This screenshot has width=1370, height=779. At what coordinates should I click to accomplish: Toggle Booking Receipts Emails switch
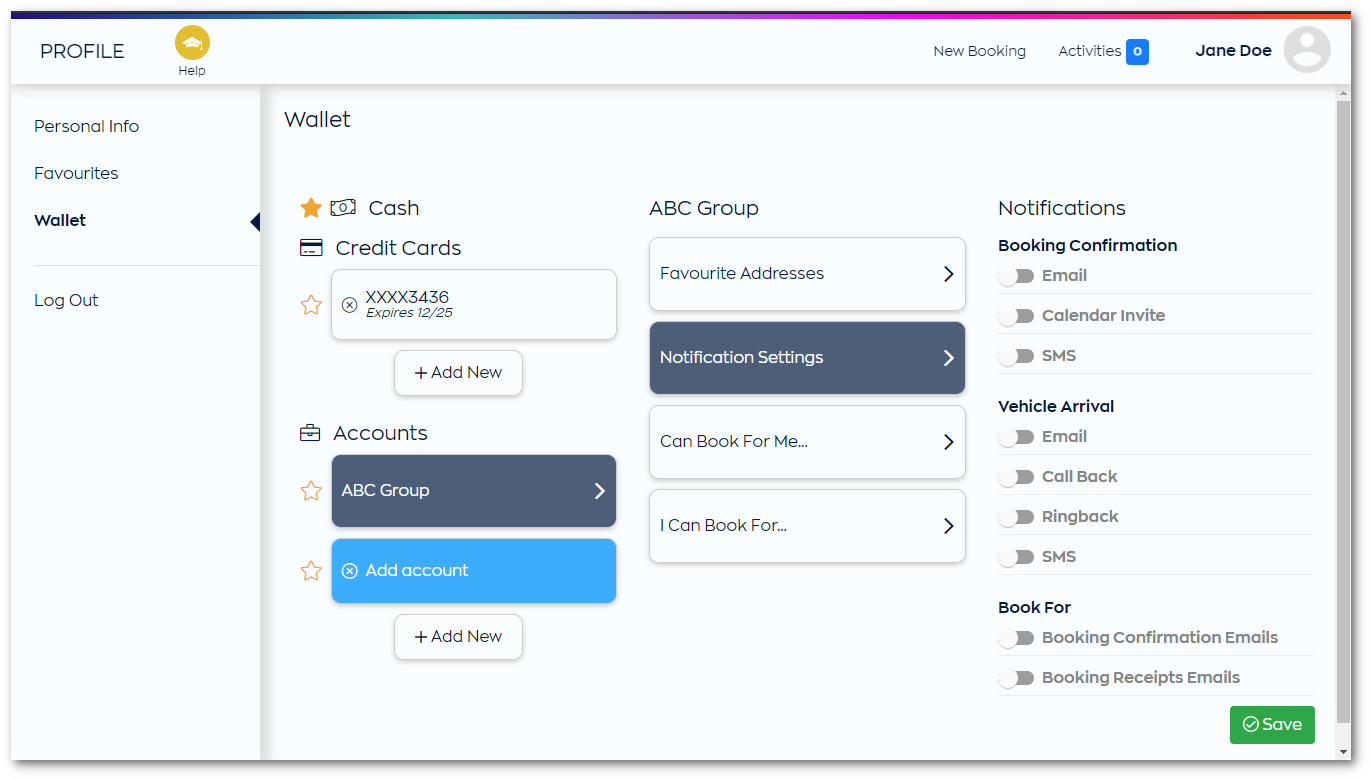(1016, 678)
